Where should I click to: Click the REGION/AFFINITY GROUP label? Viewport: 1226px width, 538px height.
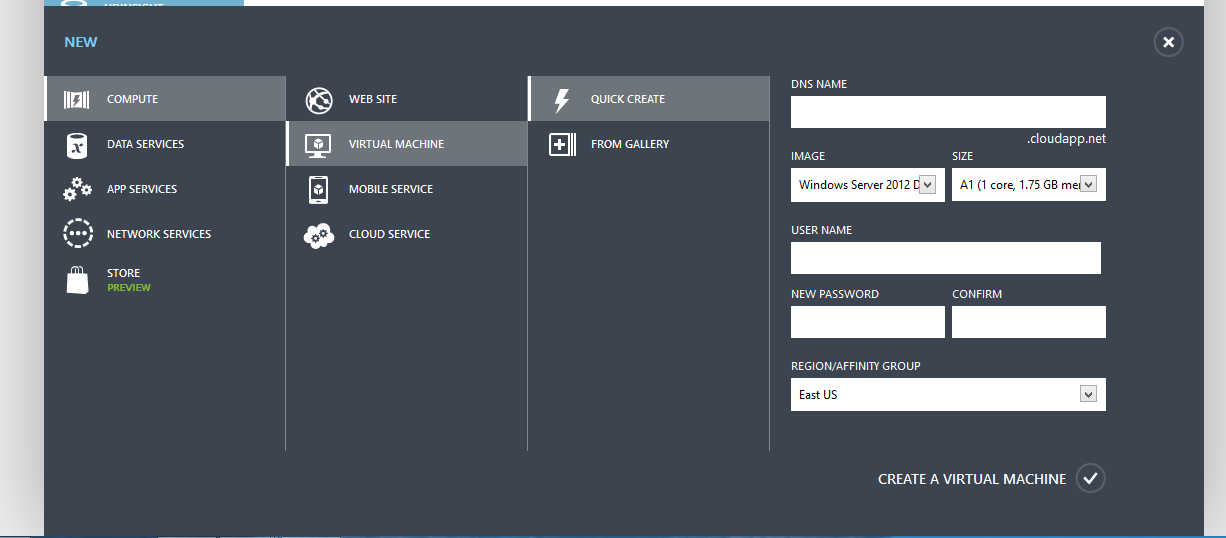pos(855,366)
